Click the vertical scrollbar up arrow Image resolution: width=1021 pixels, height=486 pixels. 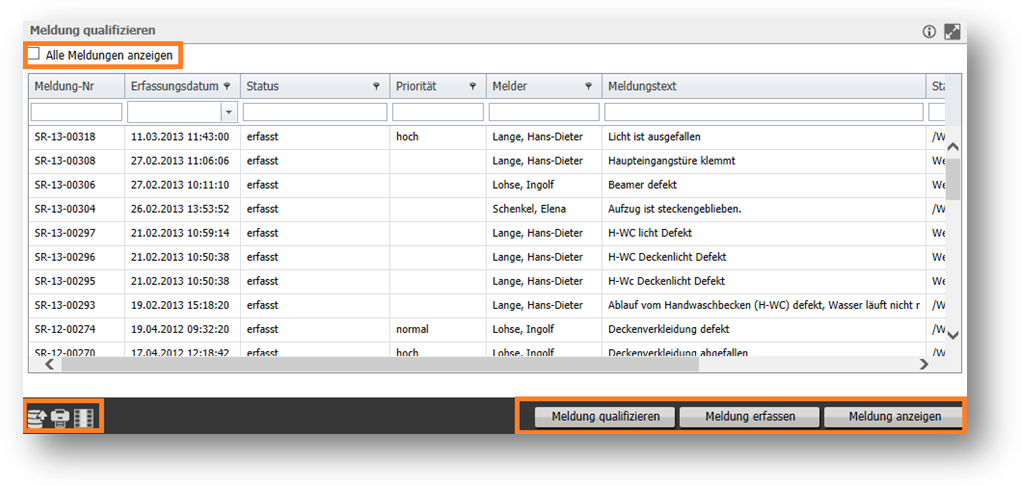[953, 147]
